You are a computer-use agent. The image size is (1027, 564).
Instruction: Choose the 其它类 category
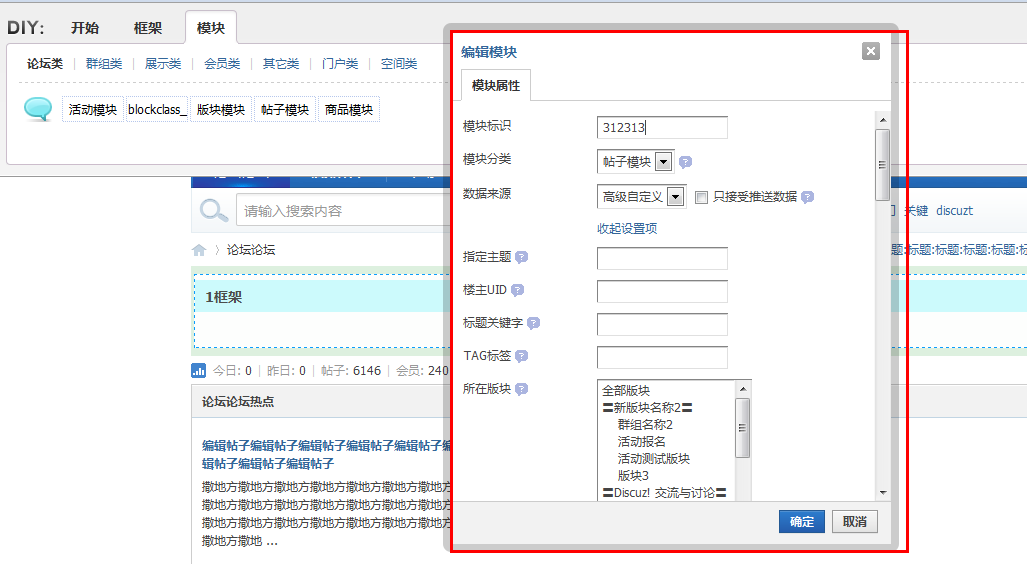click(x=281, y=64)
